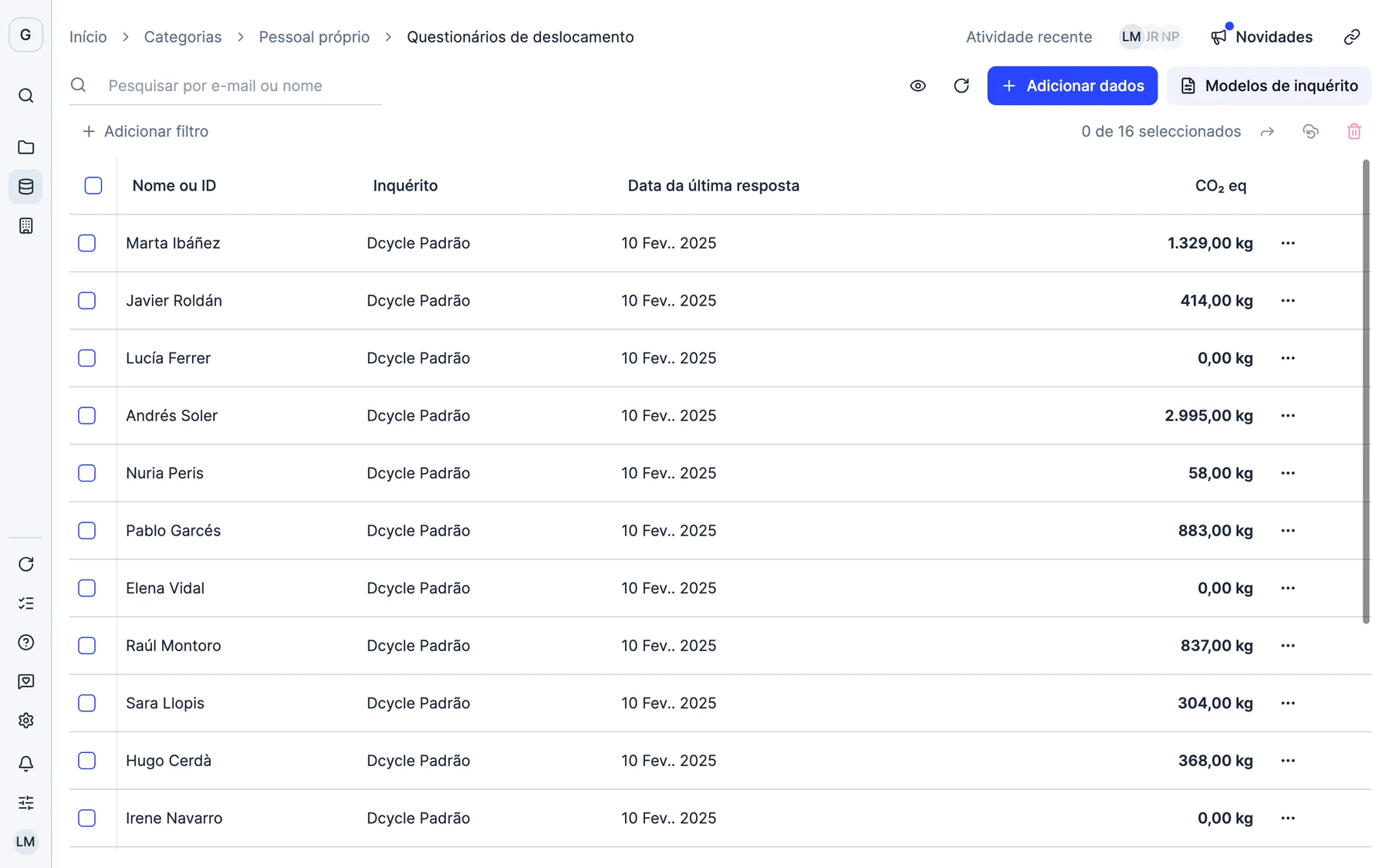Image resolution: width=1389 pixels, height=868 pixels.
Task: Open Novidades announcements
Action: (x=1261, y=37)
